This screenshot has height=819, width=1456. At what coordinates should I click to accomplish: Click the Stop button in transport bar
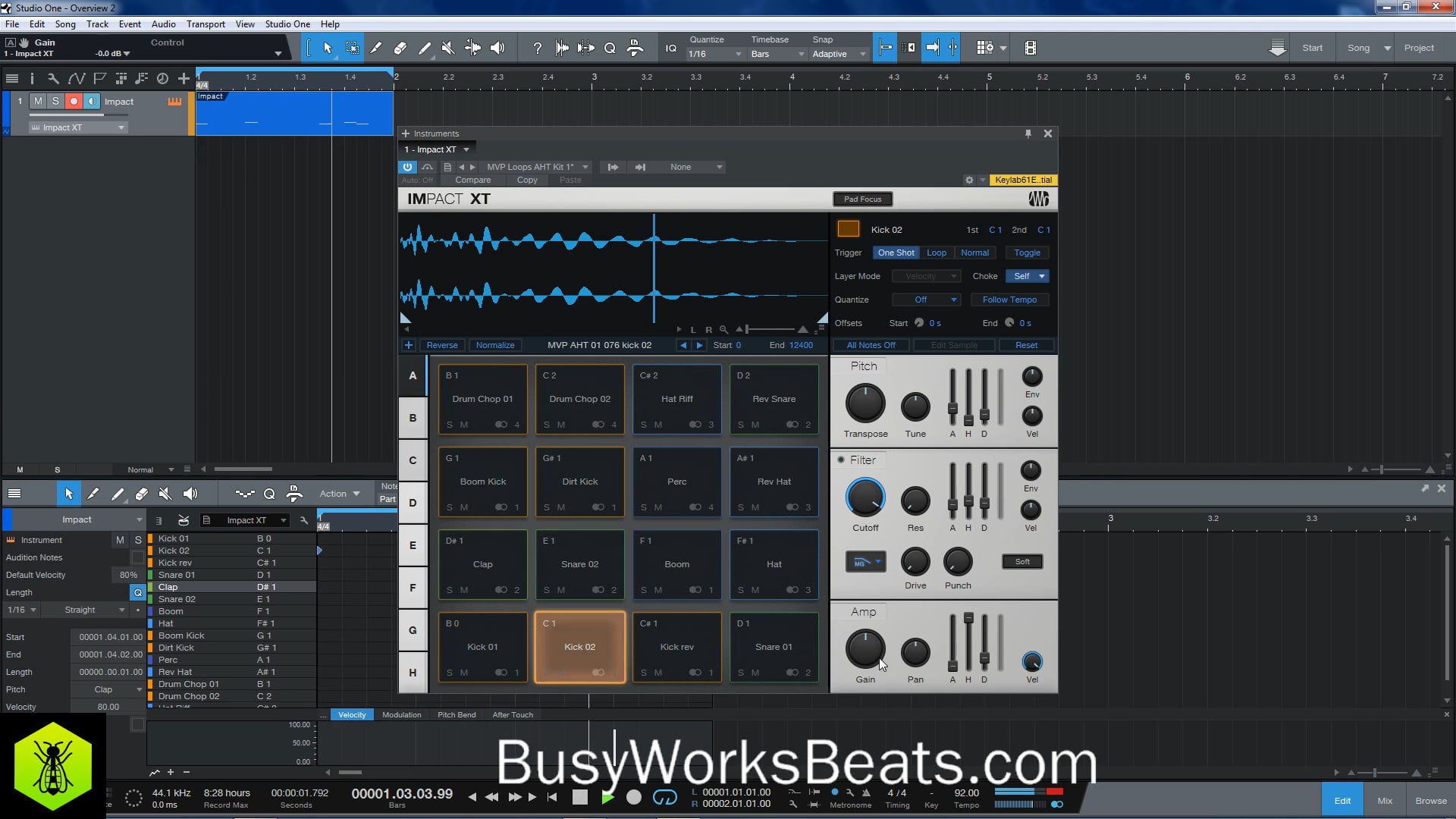[580, 797]
